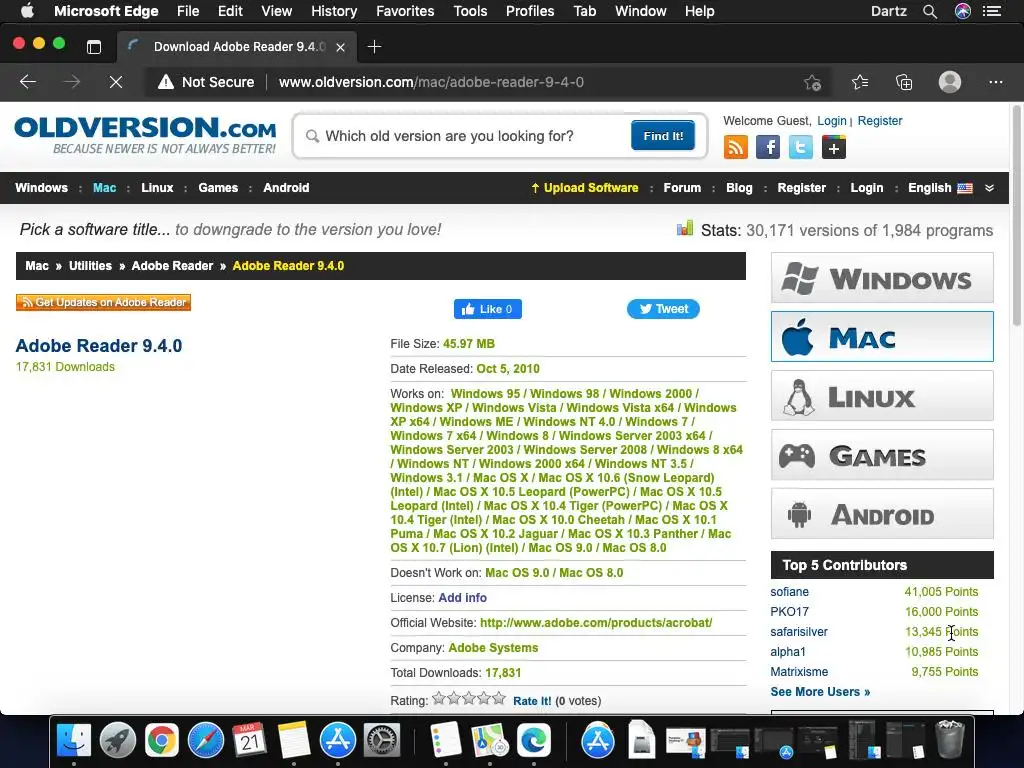This screenshot has width=1024, height=768.
Task: Click the Find It! button
Action: coord(663,135)
